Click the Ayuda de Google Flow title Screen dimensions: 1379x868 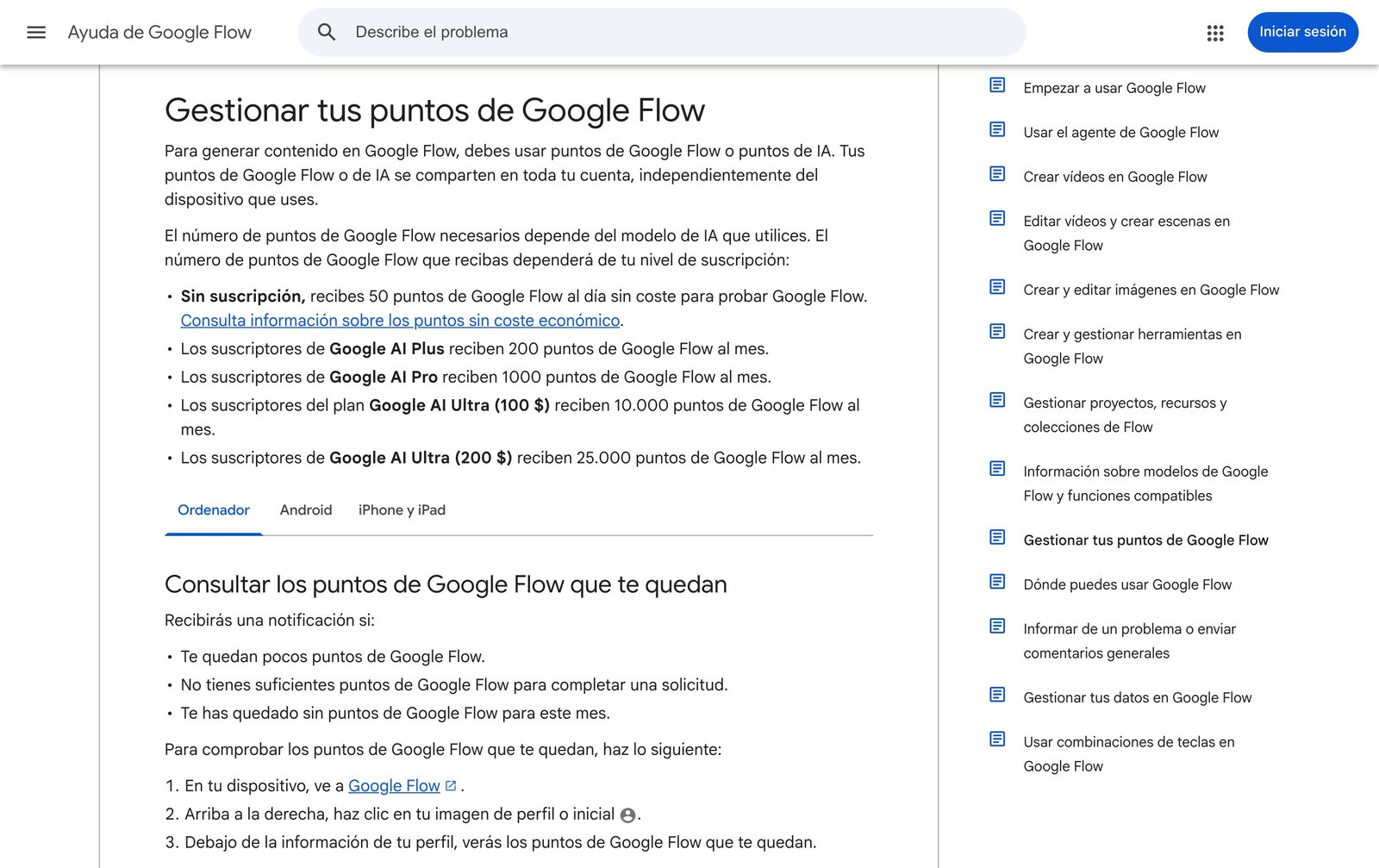tap(159, 33)
